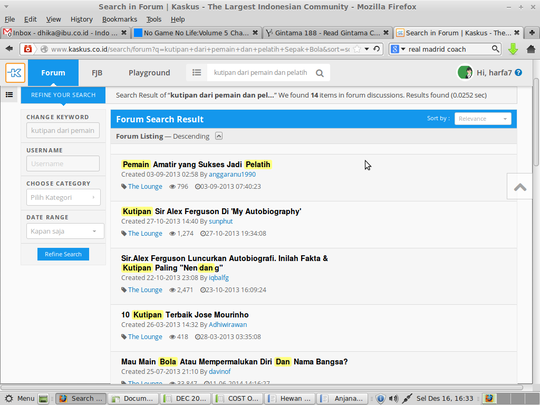540x405 pixels.
Task: Open 10 Kutipan Terbaik Jose Mourinho thread
Action: coord(185,314)
